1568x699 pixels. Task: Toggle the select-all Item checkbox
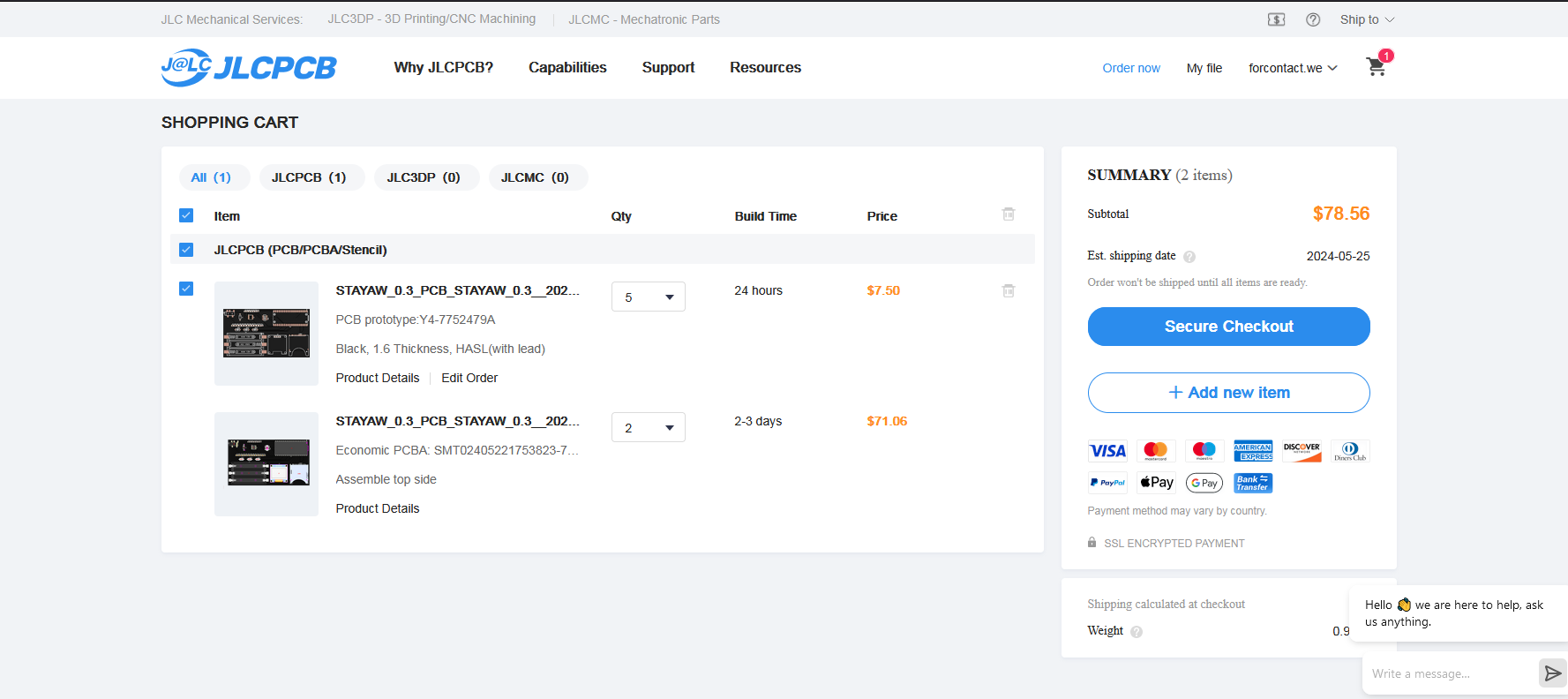click(x=186, y=215)
